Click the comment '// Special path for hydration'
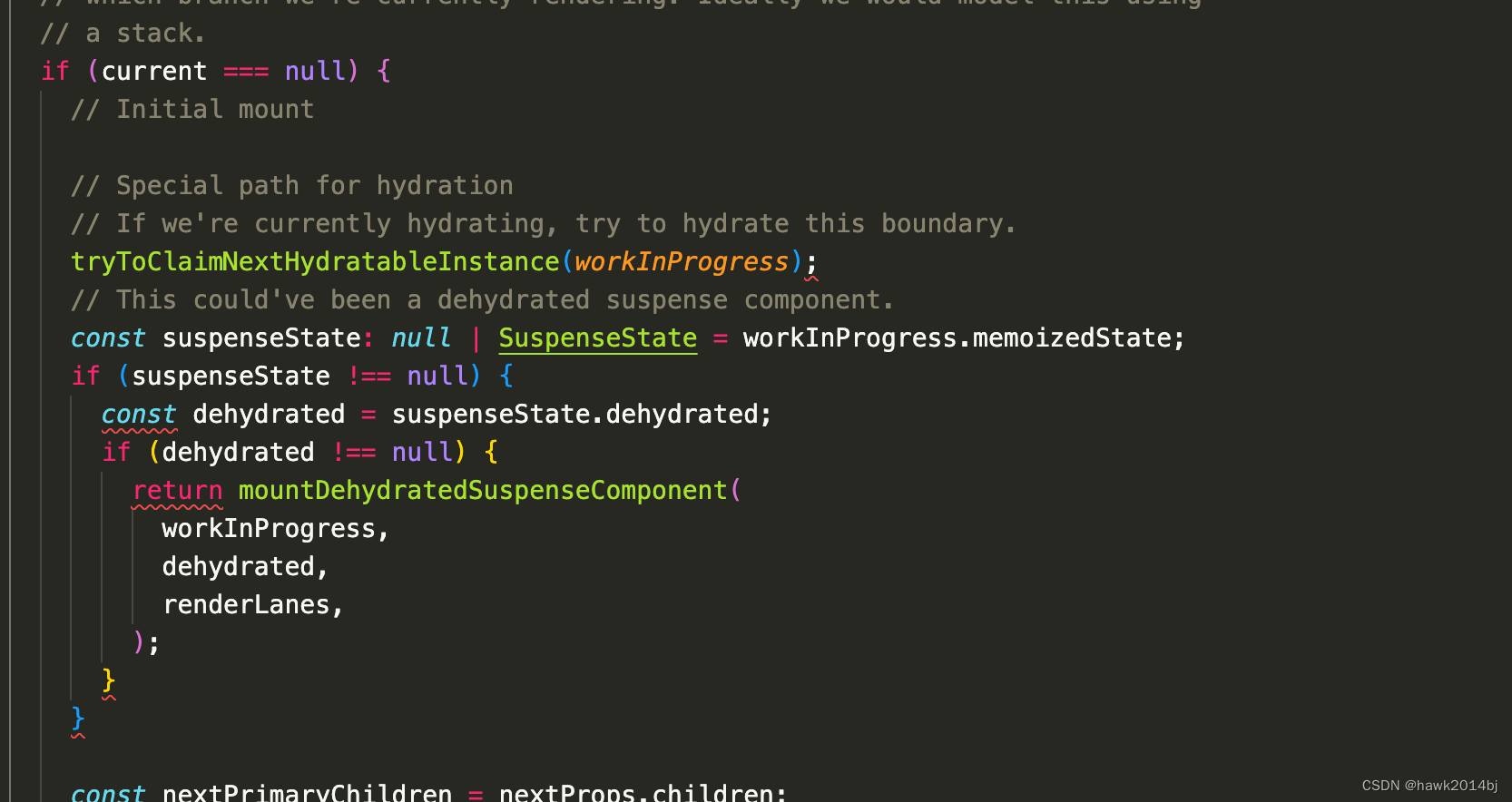The height and width of the screenshot is (802, 1512). 292,186
